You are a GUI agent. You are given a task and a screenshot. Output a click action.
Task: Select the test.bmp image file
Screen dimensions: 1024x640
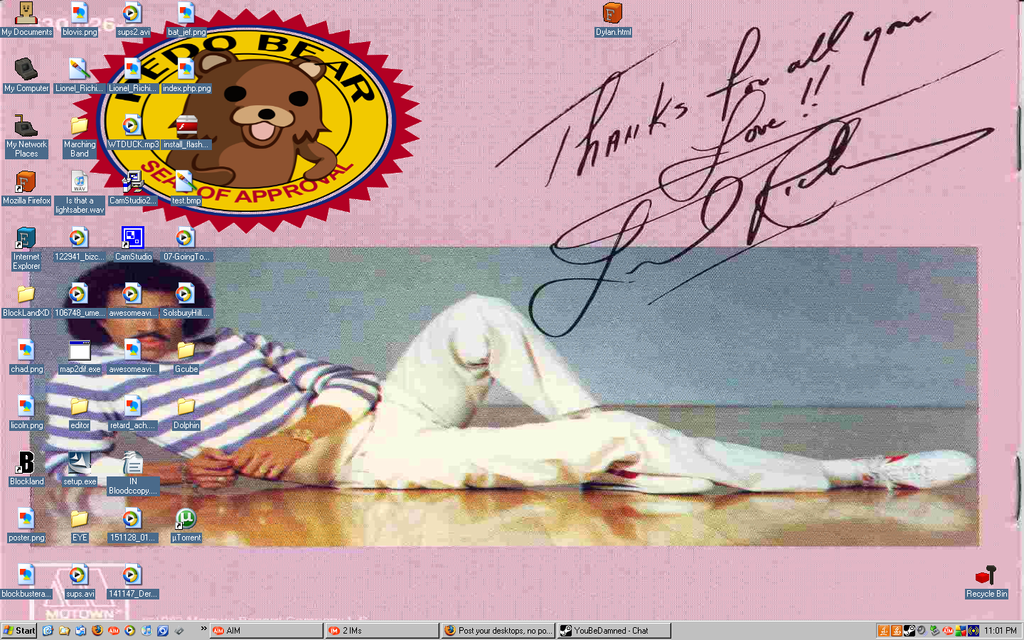tap(186, 188)
